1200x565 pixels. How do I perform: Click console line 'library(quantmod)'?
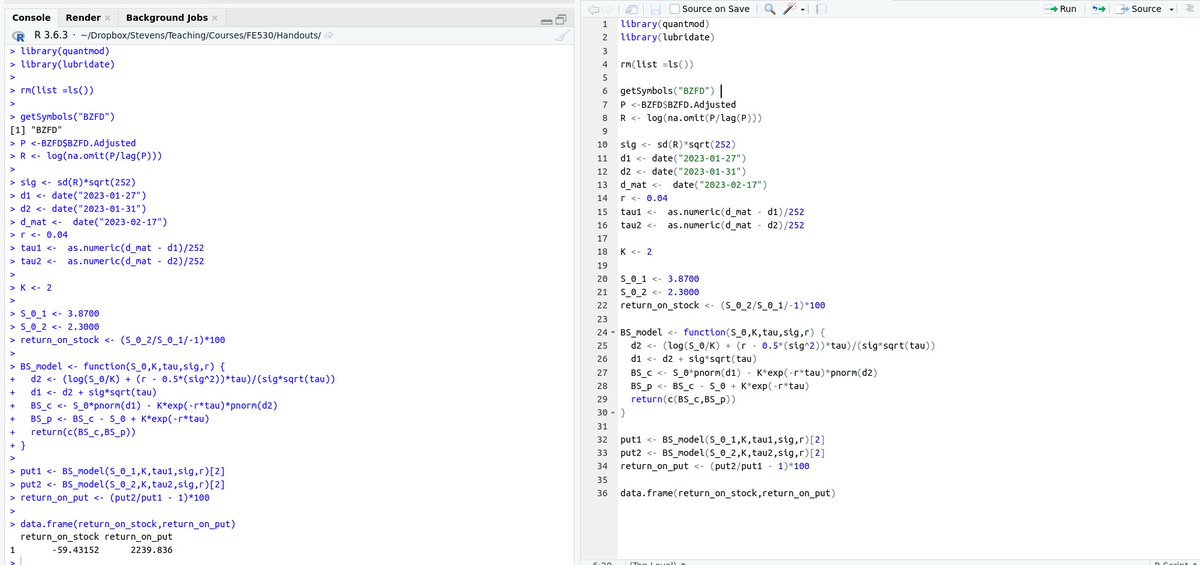point(65,49)
